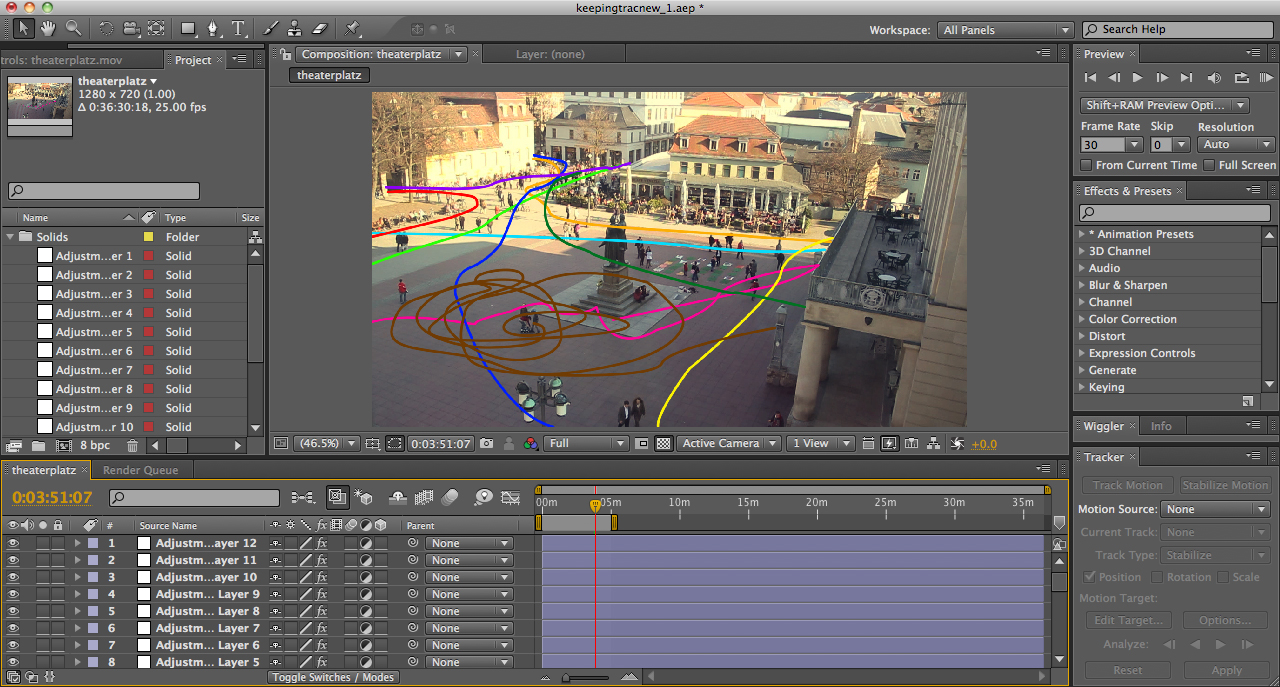
Task: Click the yellow label swatch on Solids folder
Action: [x=148, y=237]
